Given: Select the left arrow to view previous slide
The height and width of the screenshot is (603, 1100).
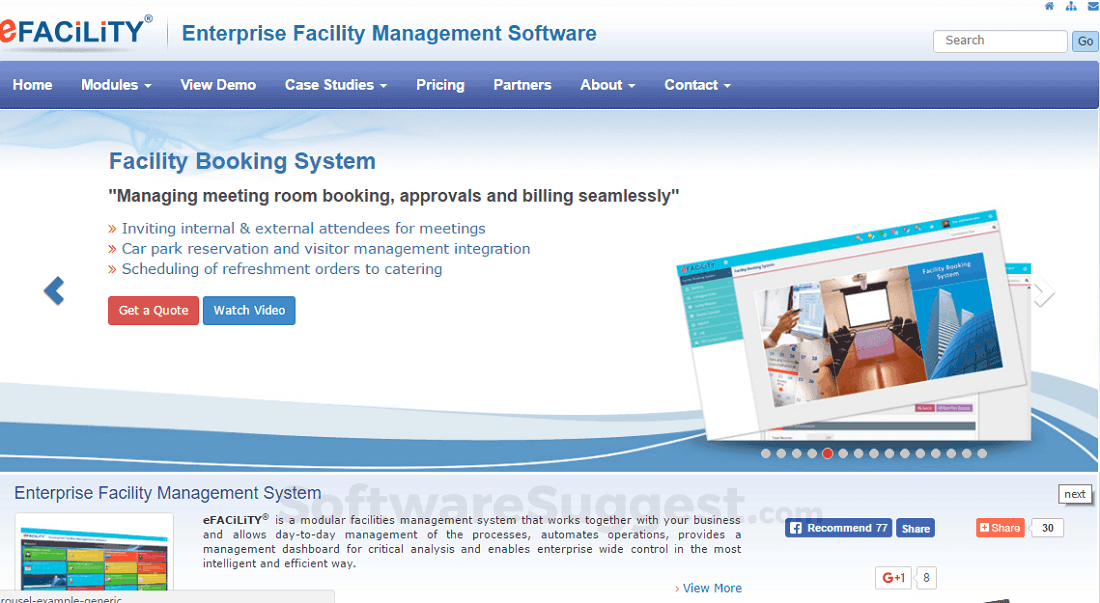Looking at the screenshot, I should pyautogui.click(x=53, y=291).
